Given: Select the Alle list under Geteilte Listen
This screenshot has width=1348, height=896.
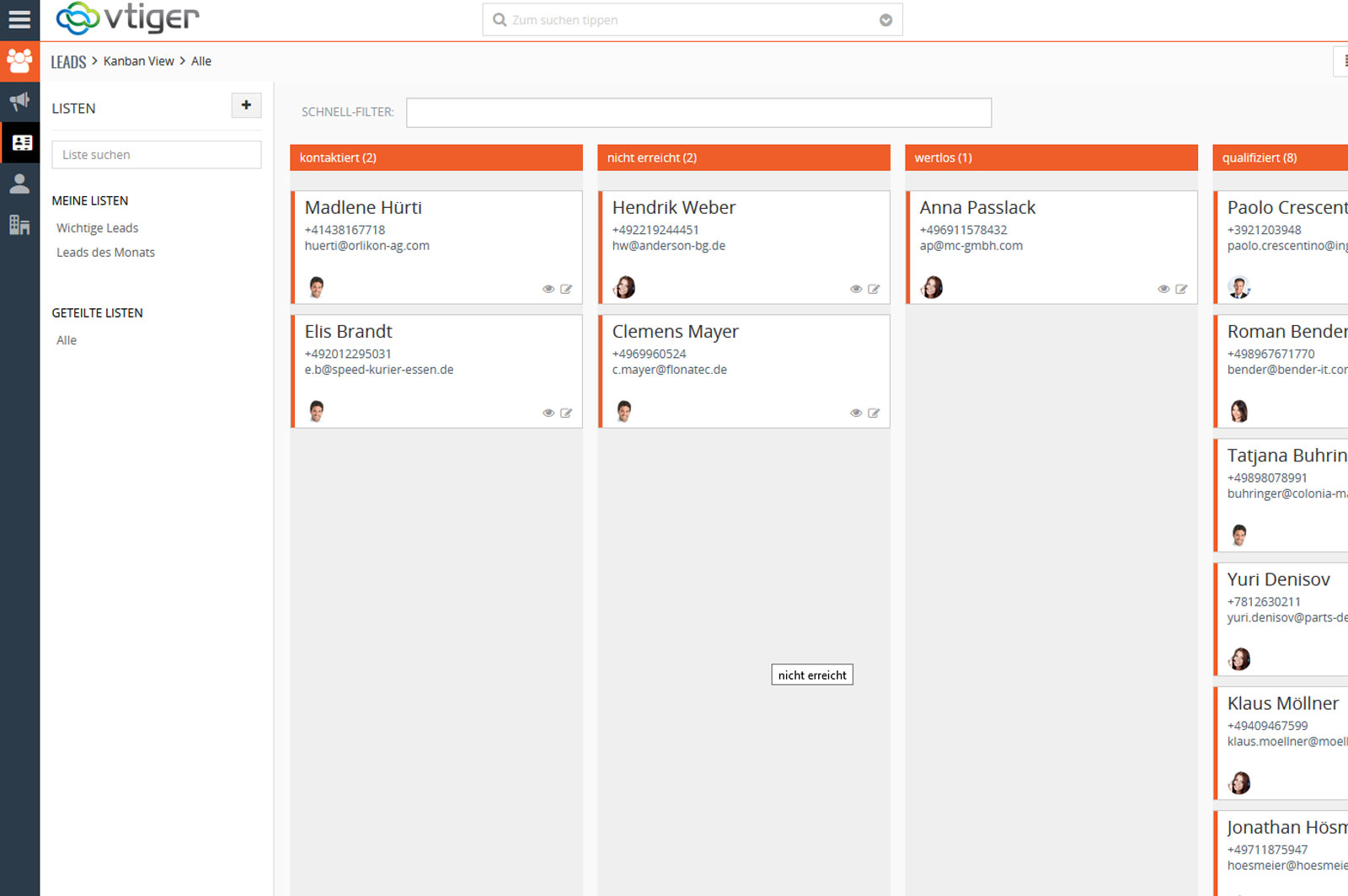Looking at the screenshot, I should point(66,340).
